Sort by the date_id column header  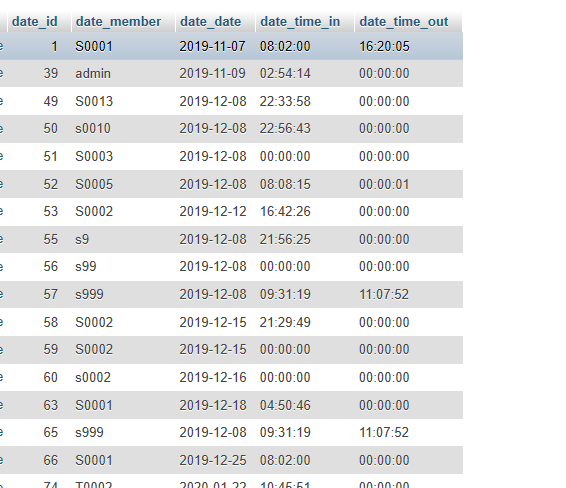[35, 22]
